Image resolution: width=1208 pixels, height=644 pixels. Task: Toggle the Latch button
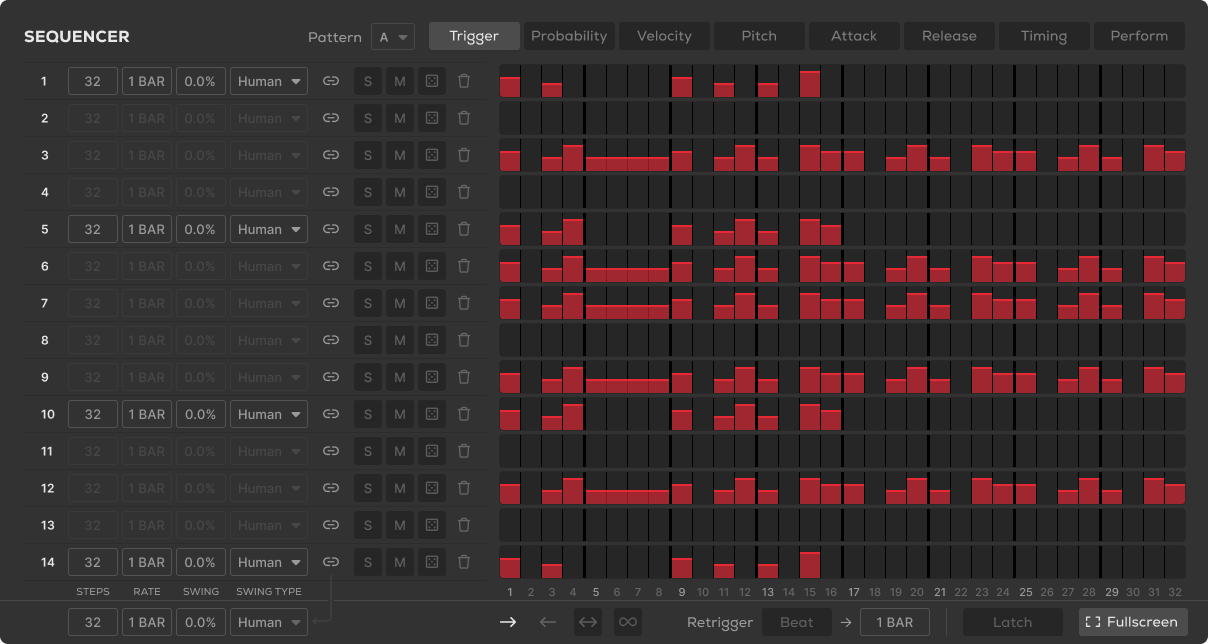[1012, 622]
